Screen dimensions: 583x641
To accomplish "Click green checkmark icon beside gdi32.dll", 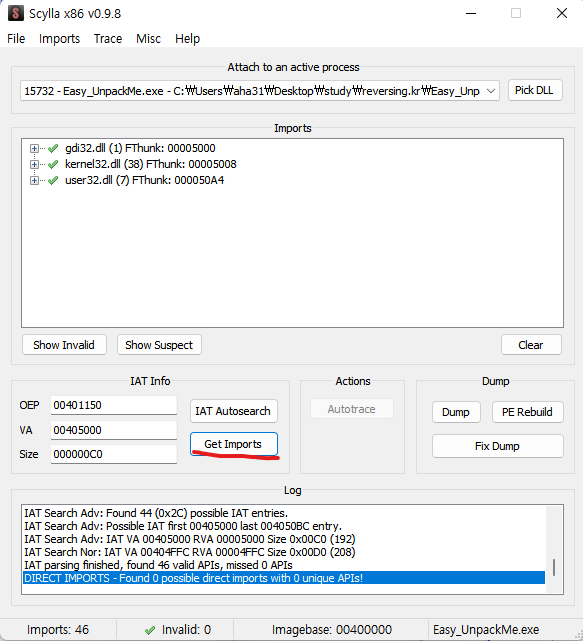I will tap(53, 148).
